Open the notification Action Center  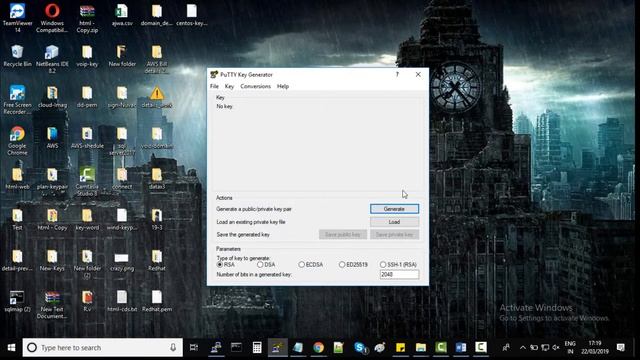(620, 347)
